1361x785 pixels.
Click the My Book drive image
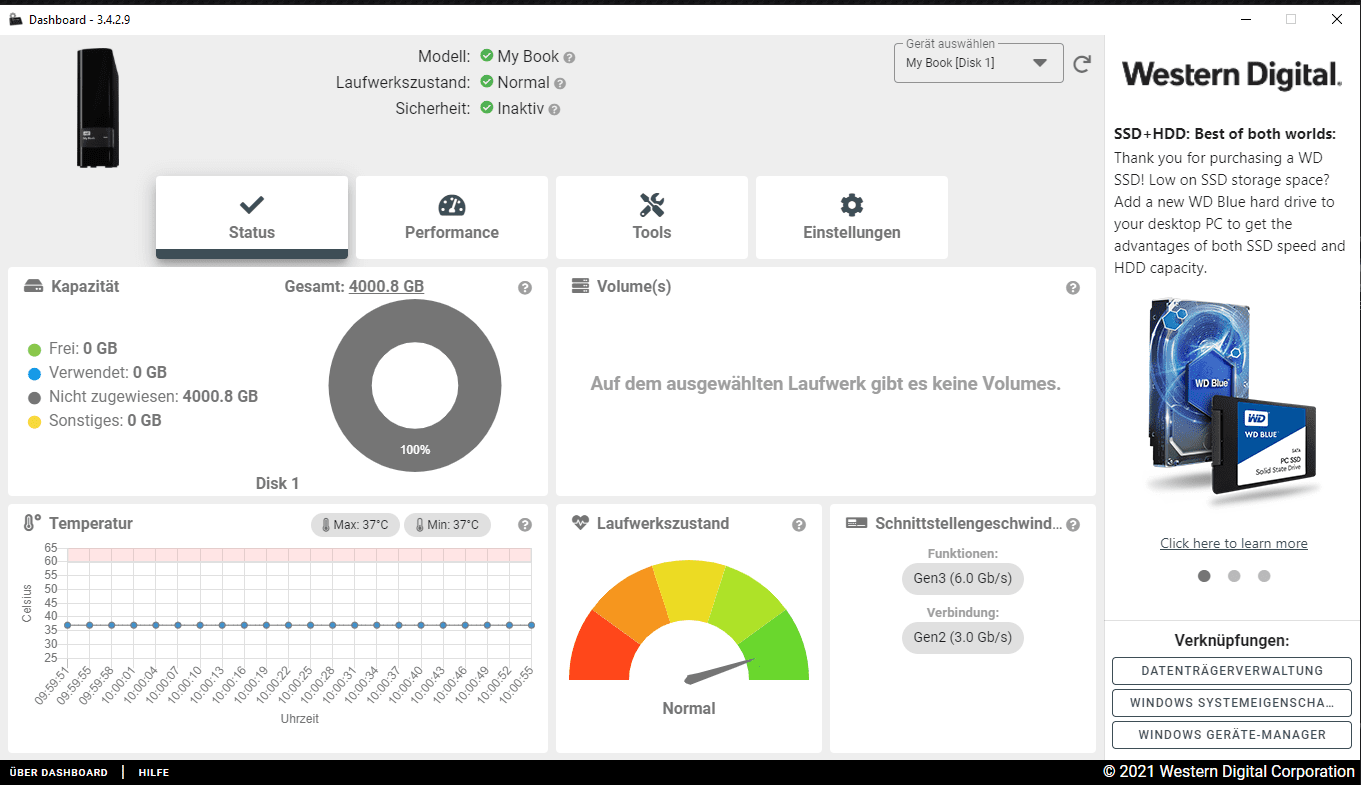[x=98, y=107]
